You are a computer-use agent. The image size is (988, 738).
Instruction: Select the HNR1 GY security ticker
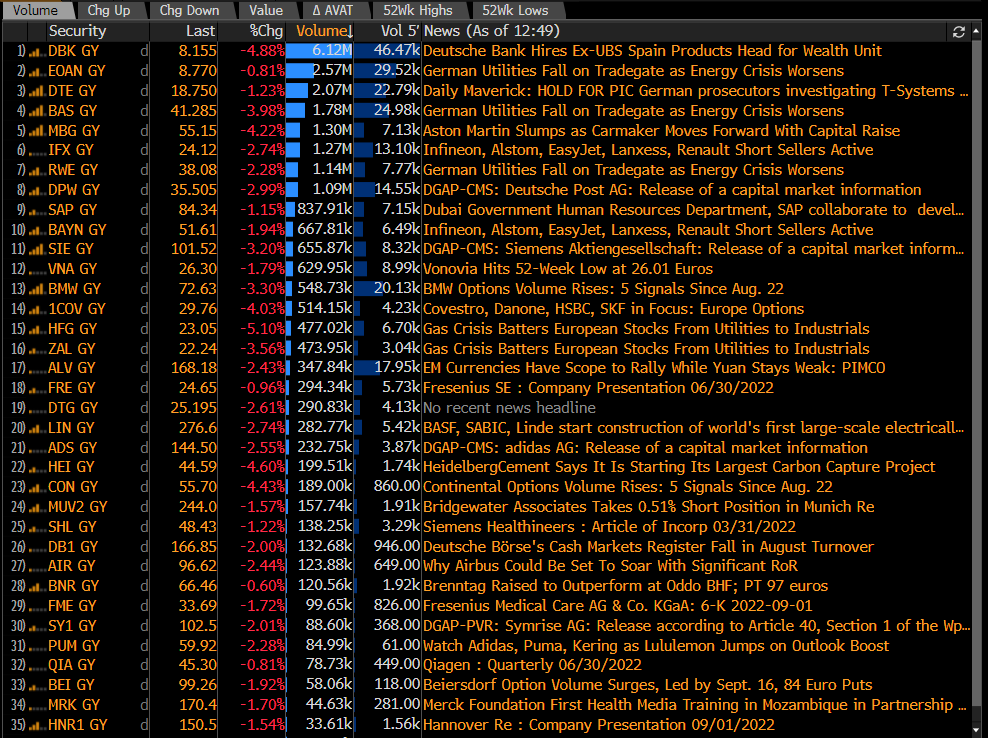(x=78, y=725)
